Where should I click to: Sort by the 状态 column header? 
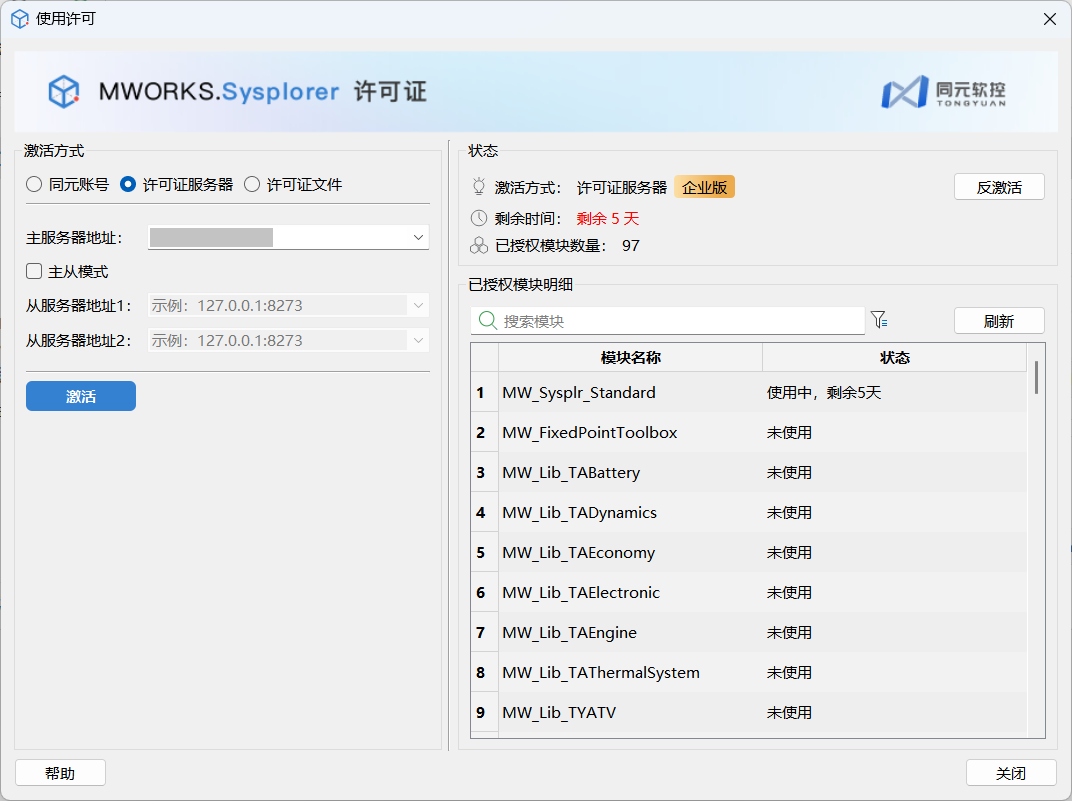894,358
